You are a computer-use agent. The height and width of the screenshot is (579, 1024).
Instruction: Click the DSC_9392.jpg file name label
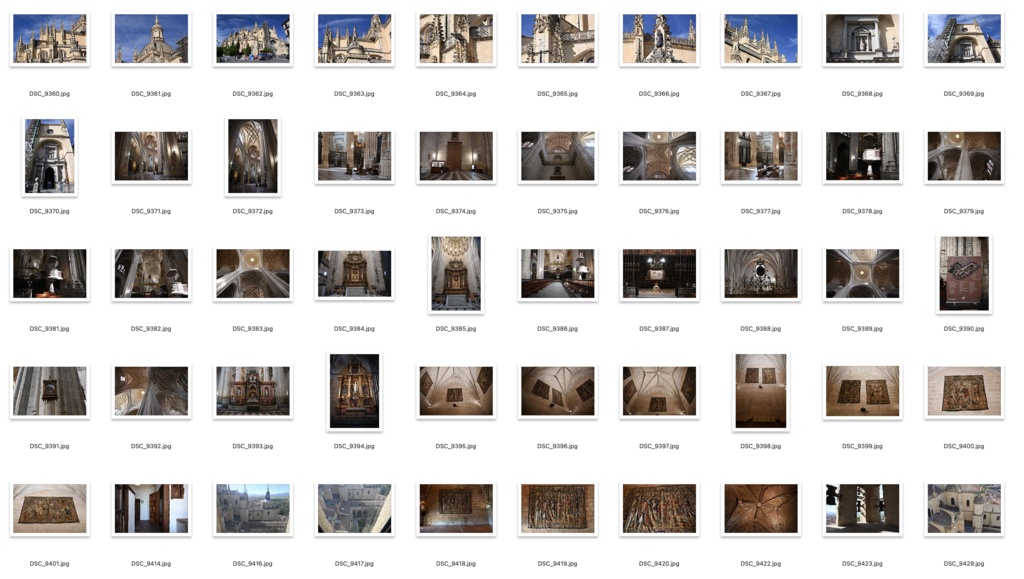(151, 446)
